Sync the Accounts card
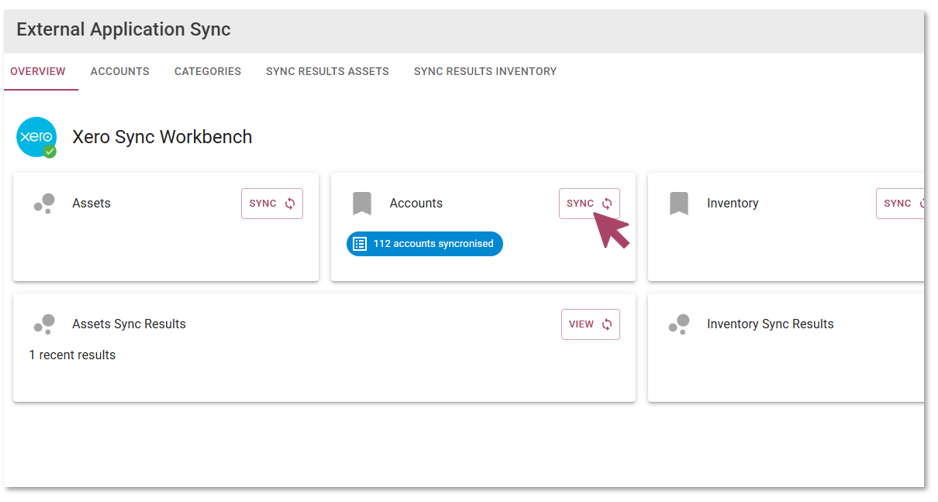This screenshot has height=502, width=938. click(589, 203)
